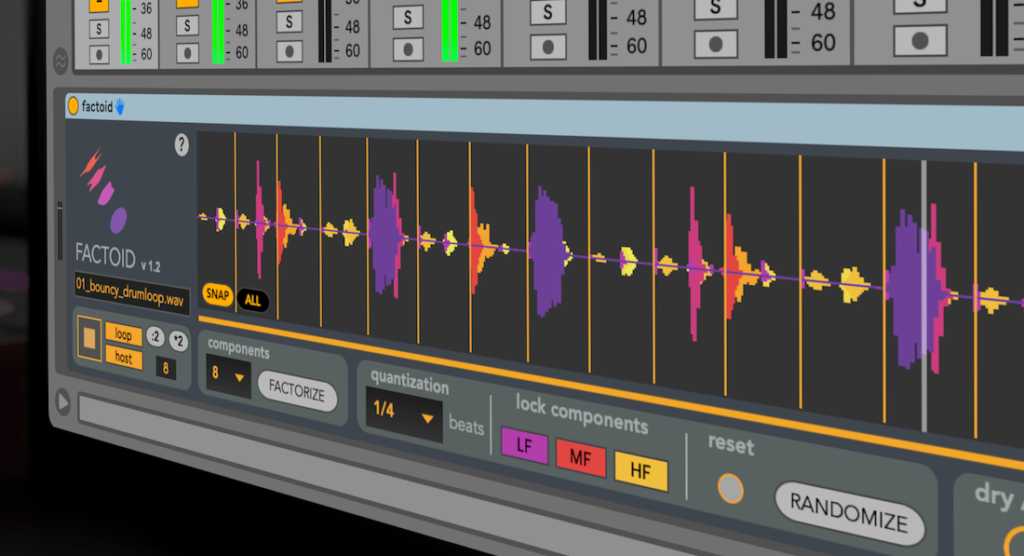Click the play triangle below the device
The image size is (1024, 556).
tap(63, 402)
